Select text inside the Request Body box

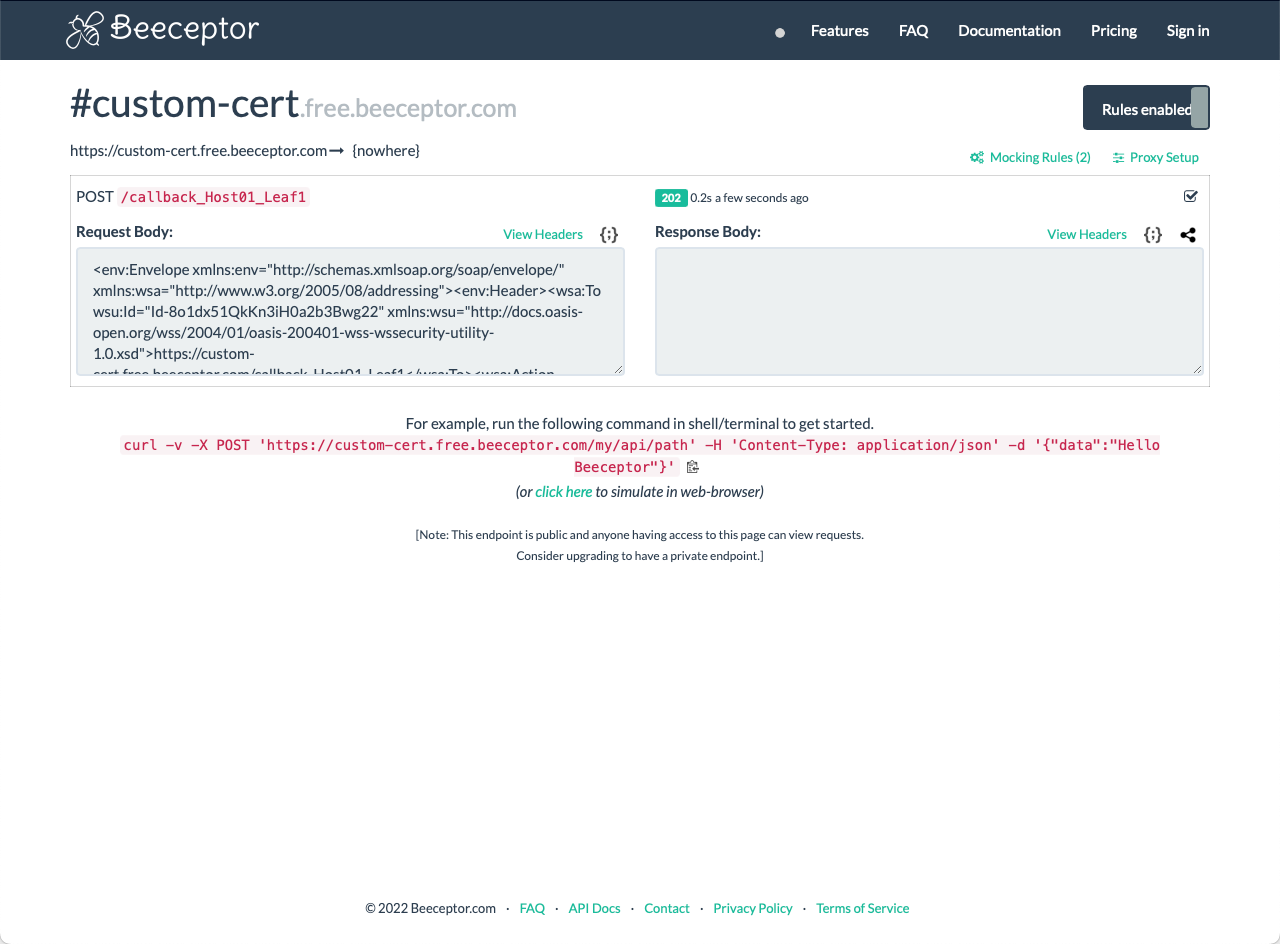350,311
